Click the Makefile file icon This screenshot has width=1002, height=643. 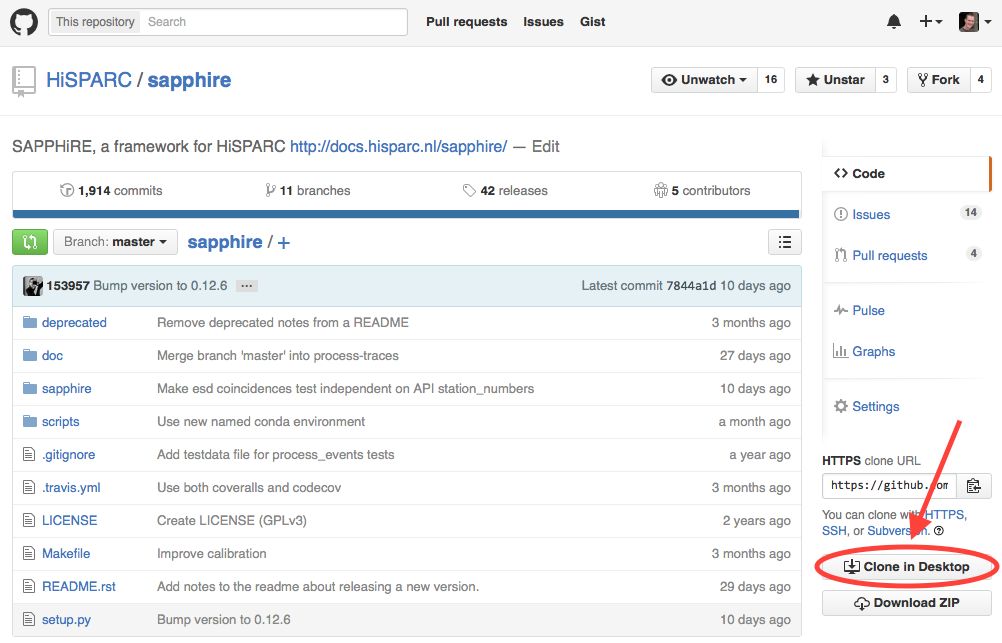coord(29,554)
